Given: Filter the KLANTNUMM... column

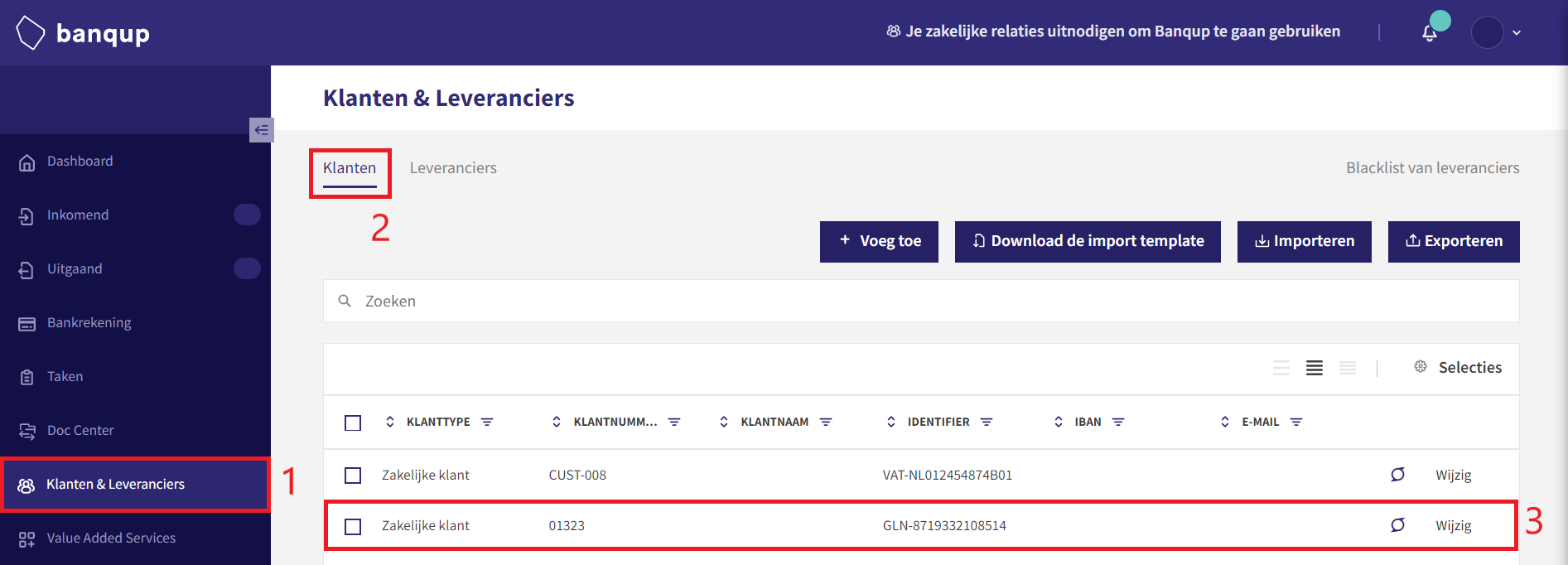Looking at the screenshot, I should tap(674, 422).
